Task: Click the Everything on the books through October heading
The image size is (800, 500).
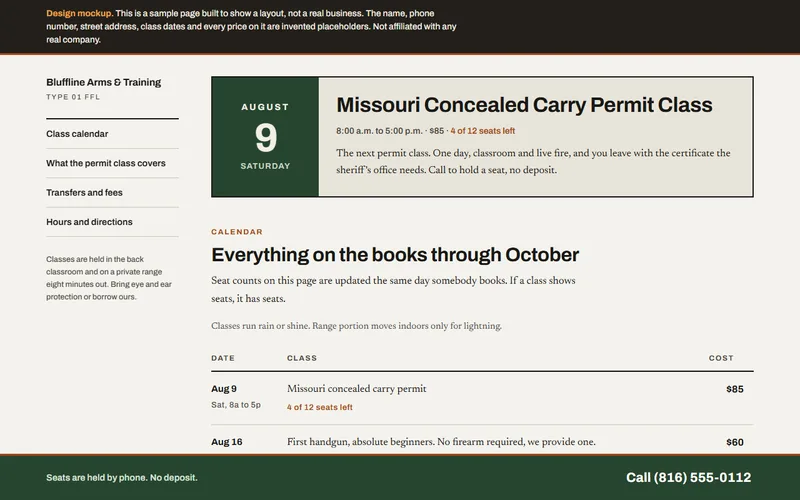Action: [395, 255]
